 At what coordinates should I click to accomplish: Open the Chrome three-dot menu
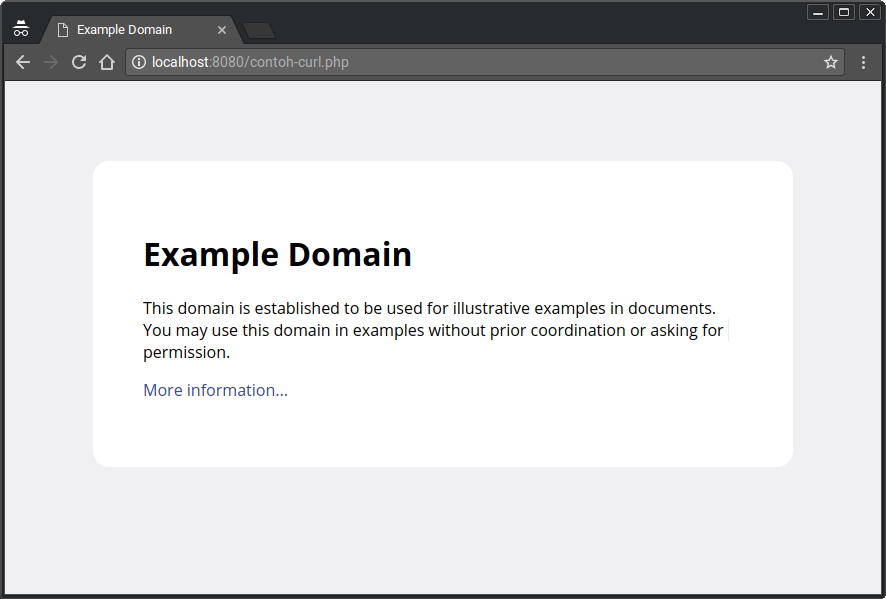point(864,62)
